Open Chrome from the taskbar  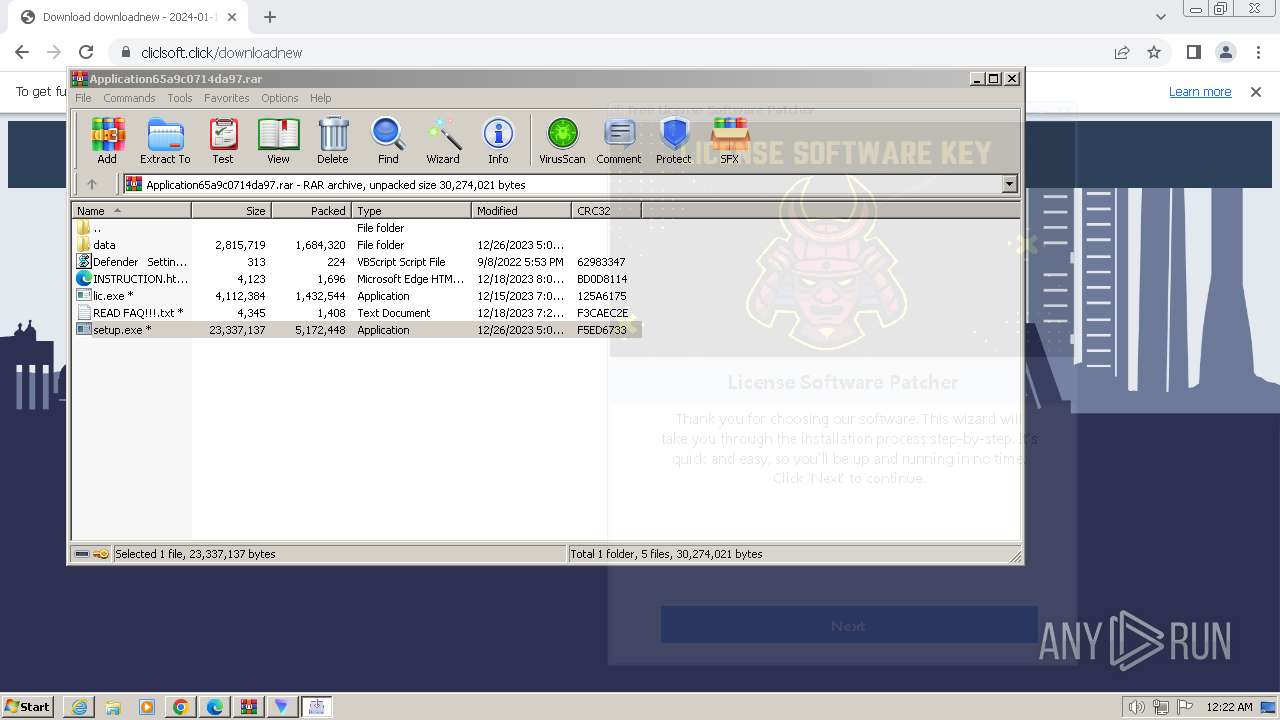[x=181, y=707]
